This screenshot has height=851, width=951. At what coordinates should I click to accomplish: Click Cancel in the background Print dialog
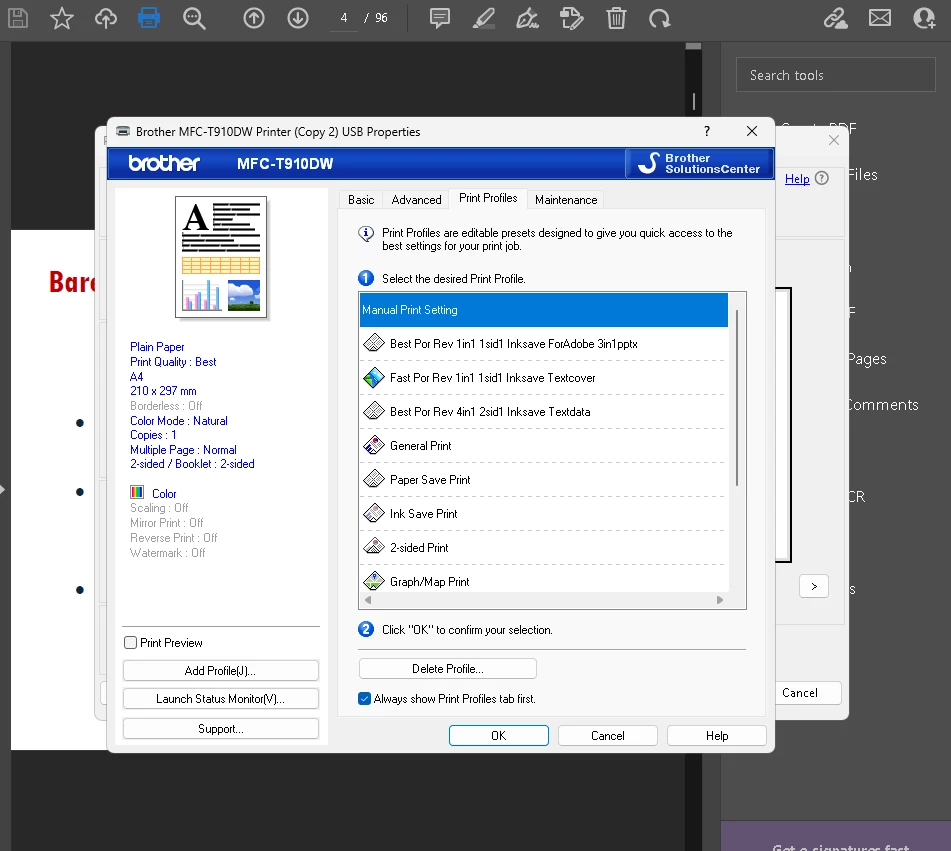[807, 693]
